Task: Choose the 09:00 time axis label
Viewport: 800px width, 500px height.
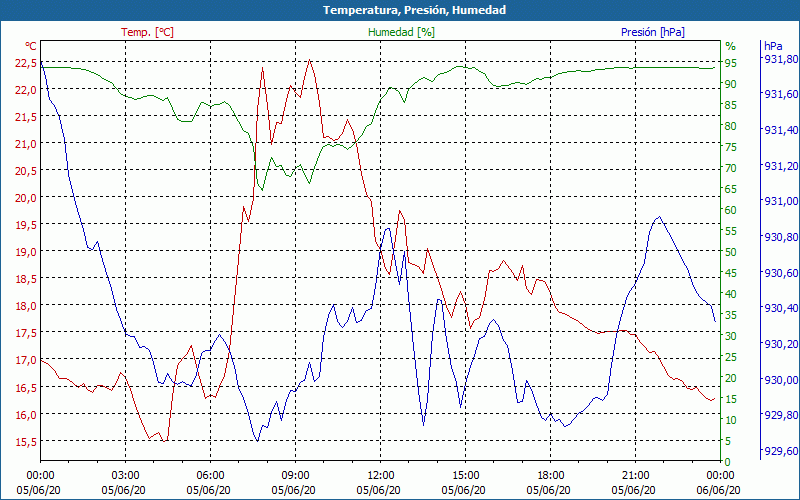Action: tap(295, 476)
